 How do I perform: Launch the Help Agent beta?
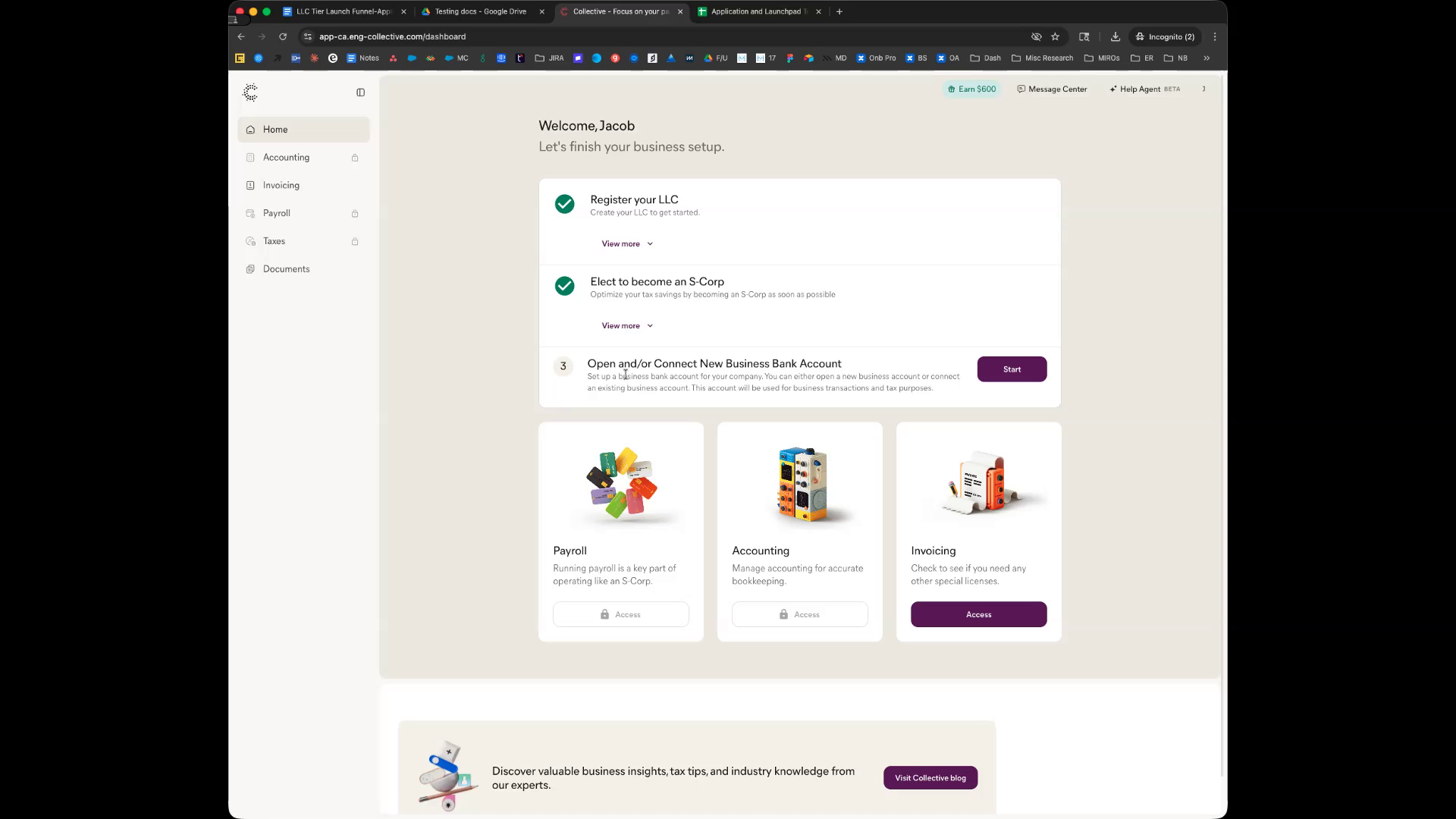[x=1144, y=89]
